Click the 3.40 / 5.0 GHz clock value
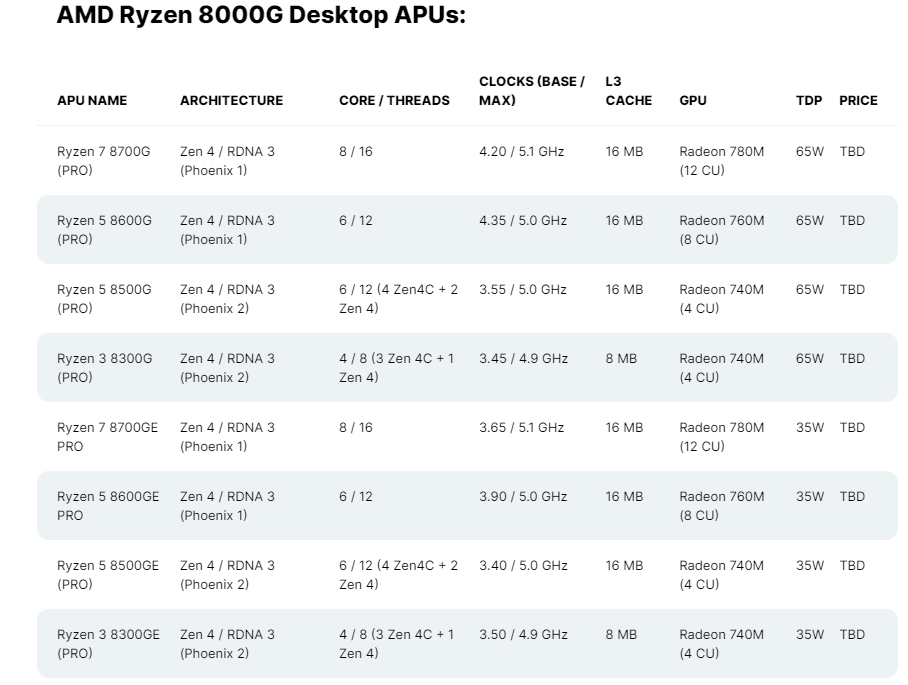908x685 pixels. click(523, 565)
